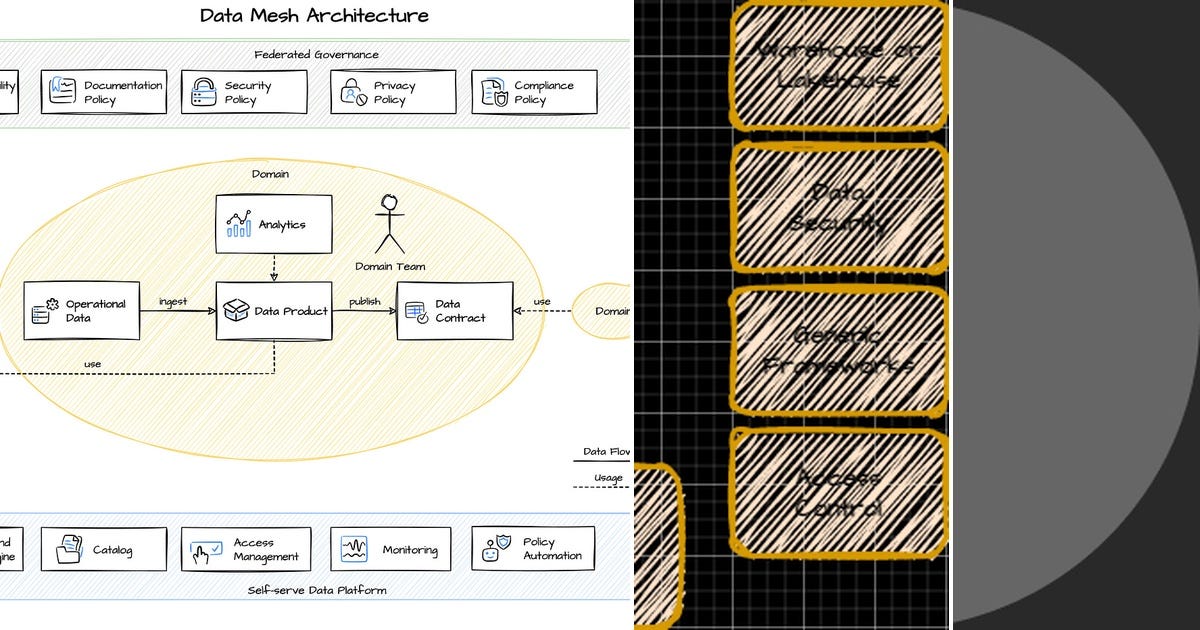Click the Warehouse & Lakehouse hatched node

pyautogui.click(x=840, y=62)
